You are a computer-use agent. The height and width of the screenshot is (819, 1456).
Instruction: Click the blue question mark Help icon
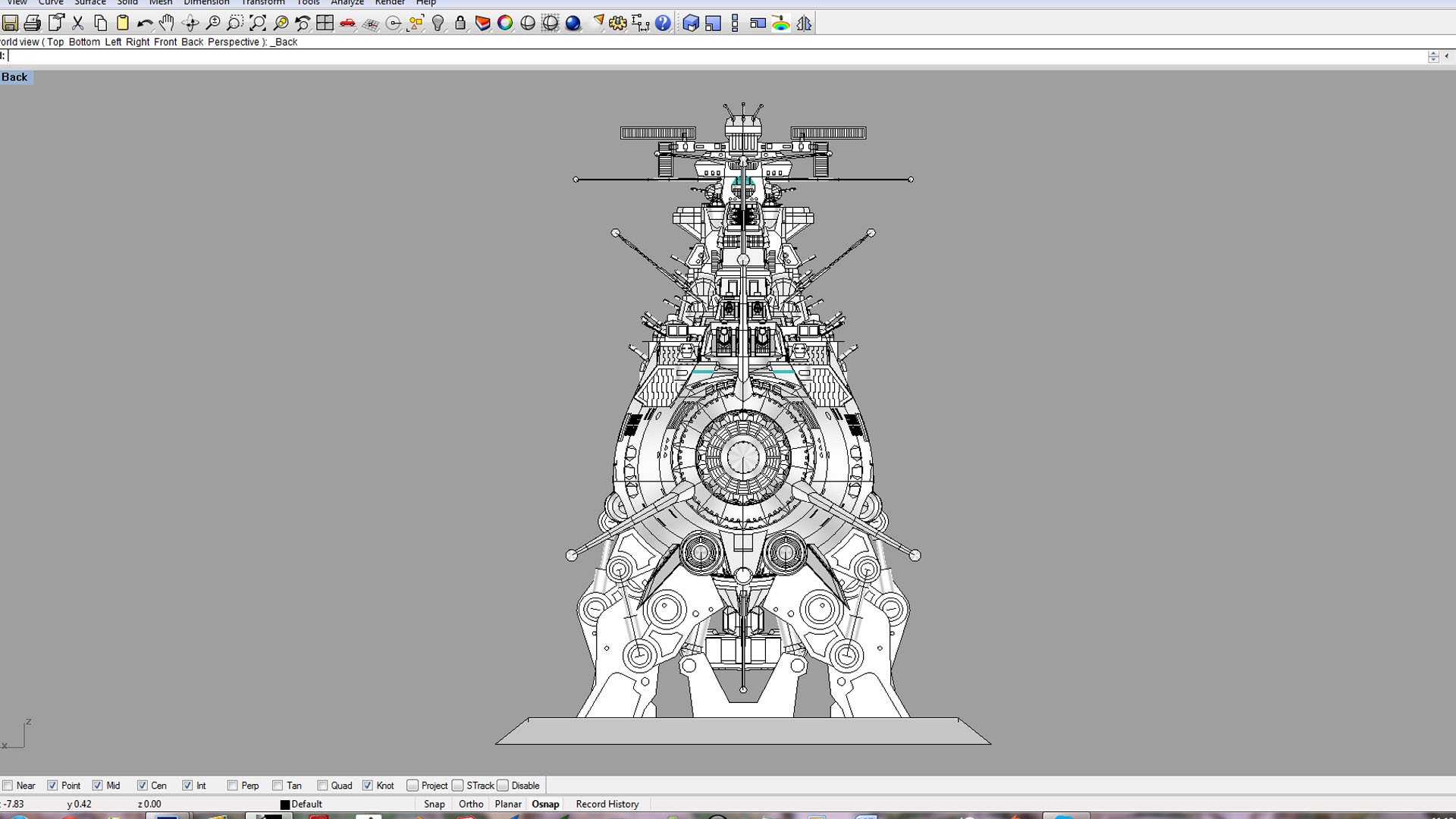coord(664,24)
